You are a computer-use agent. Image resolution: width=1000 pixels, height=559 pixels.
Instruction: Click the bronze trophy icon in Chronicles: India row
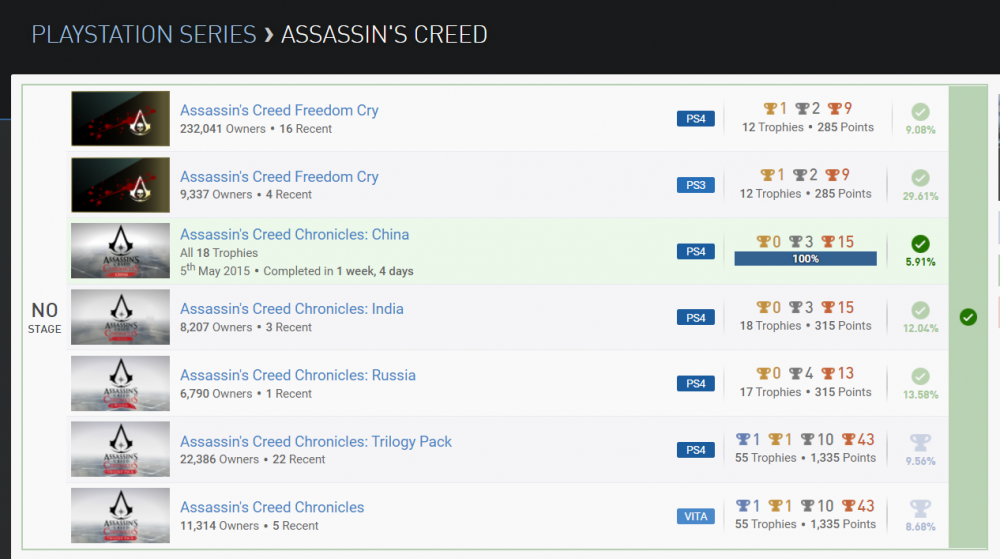tap(828, 308)
